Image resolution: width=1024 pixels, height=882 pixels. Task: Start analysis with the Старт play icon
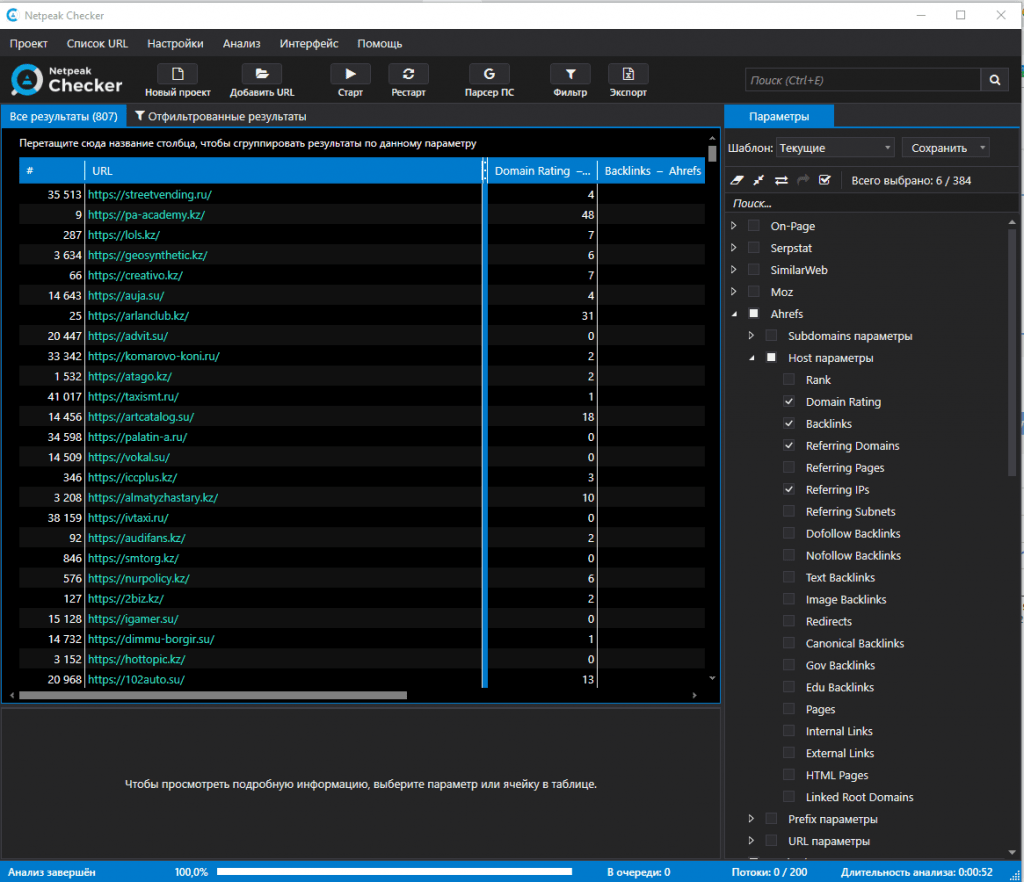[350, 74]
